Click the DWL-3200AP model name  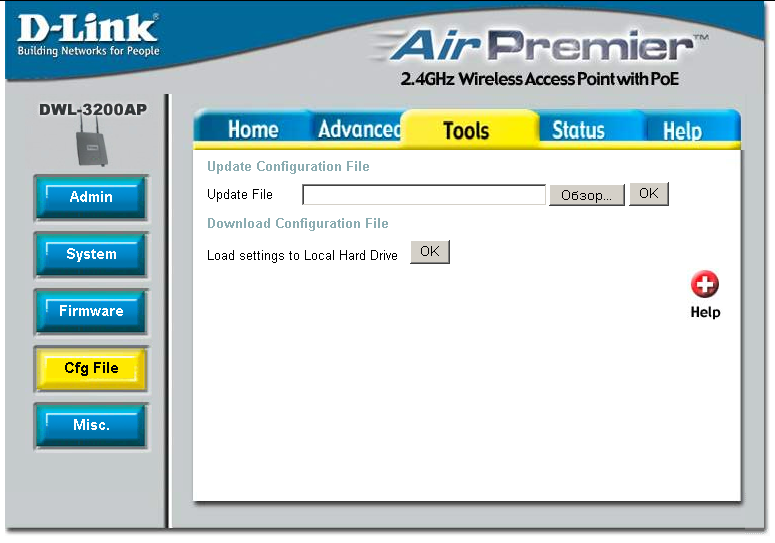coord(93,110)
